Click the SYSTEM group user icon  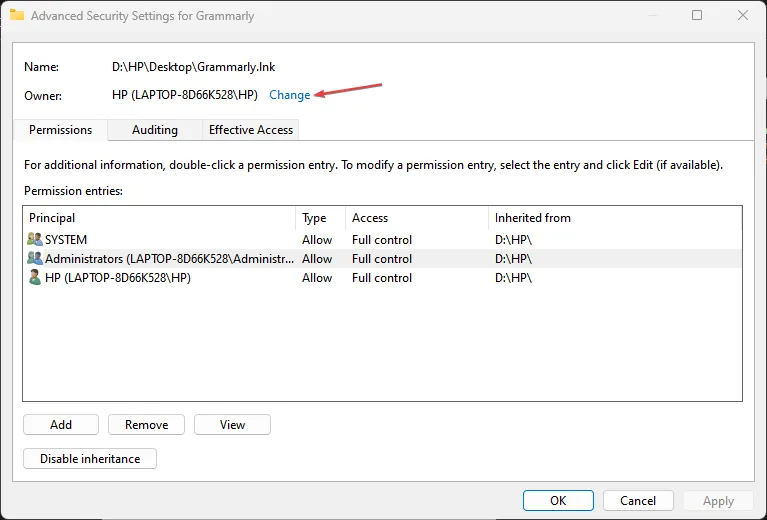tap(35, 239)
